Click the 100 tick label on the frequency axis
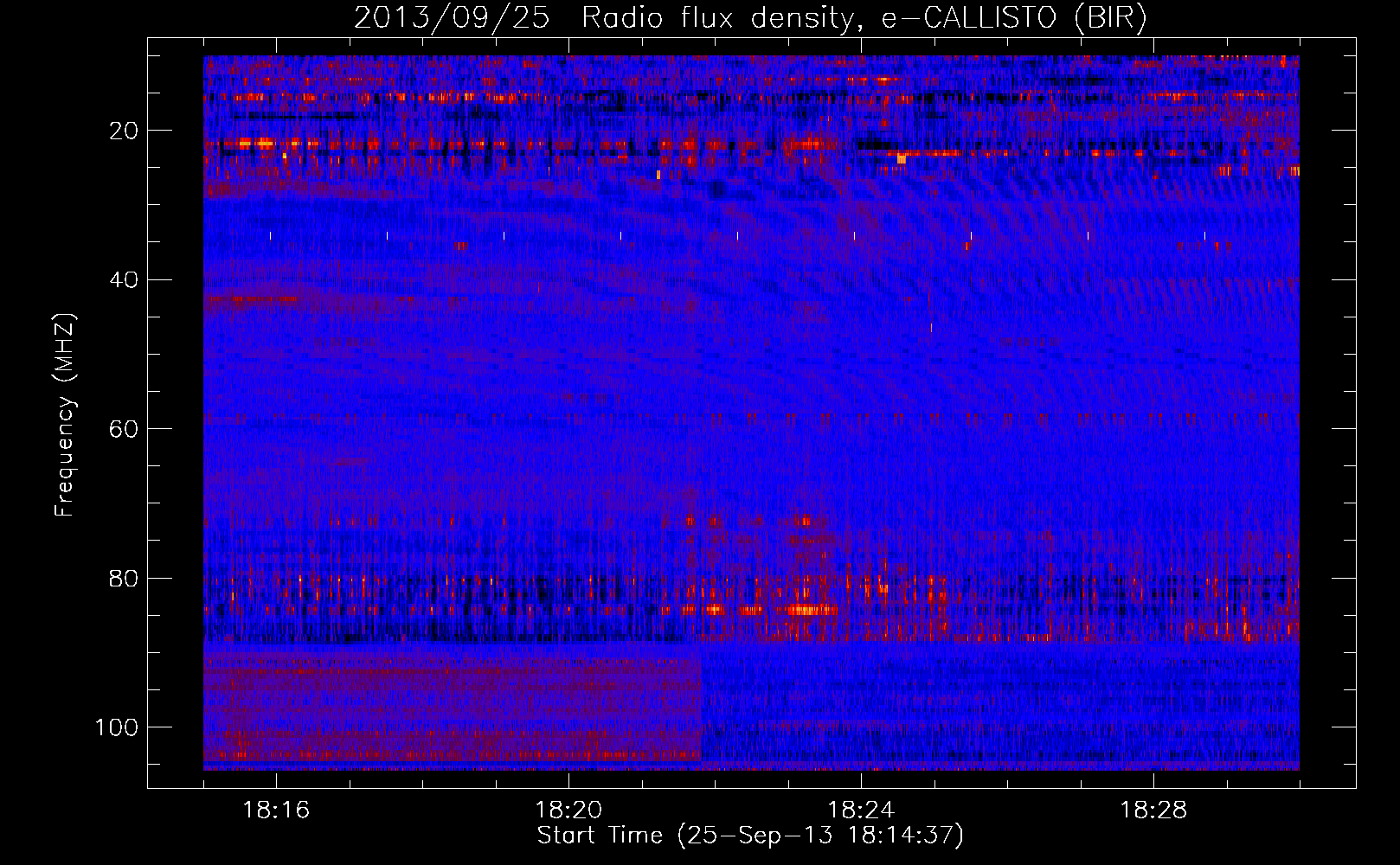Viewport: 1400px width, 865px height. pyautogui.click(x=118, y=727)
